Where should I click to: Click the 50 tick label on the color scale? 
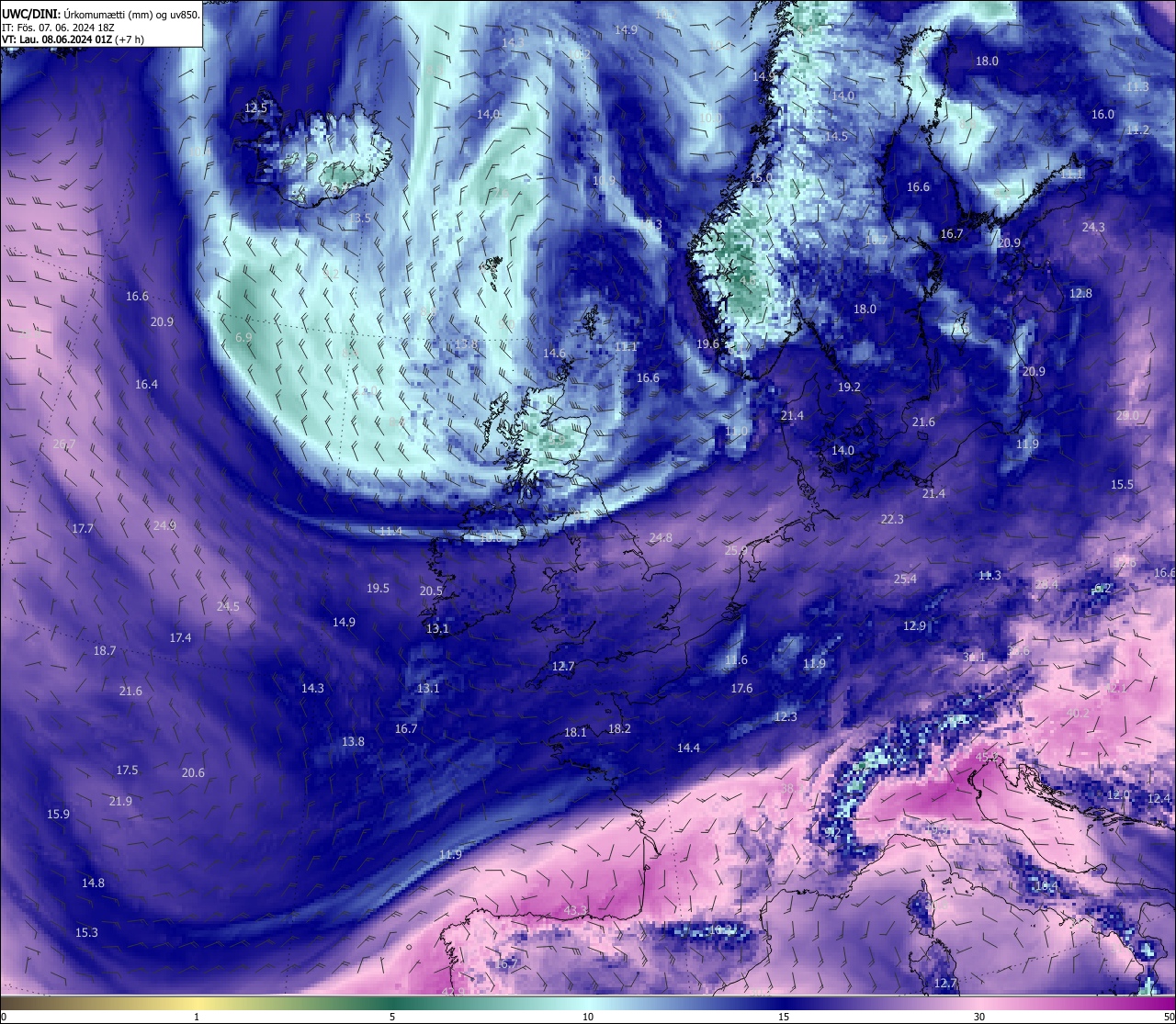(x=1168, y=1016)
